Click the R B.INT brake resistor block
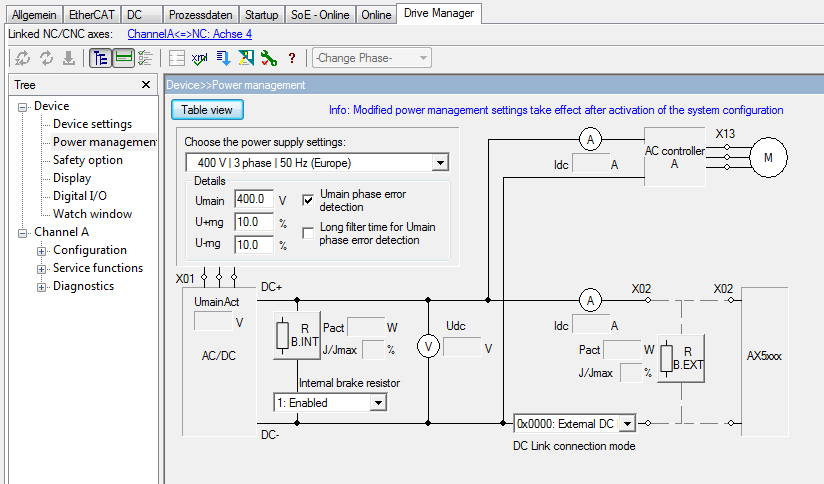The height and width of the screenshot is (484, 824). click(x=297, y=335)
